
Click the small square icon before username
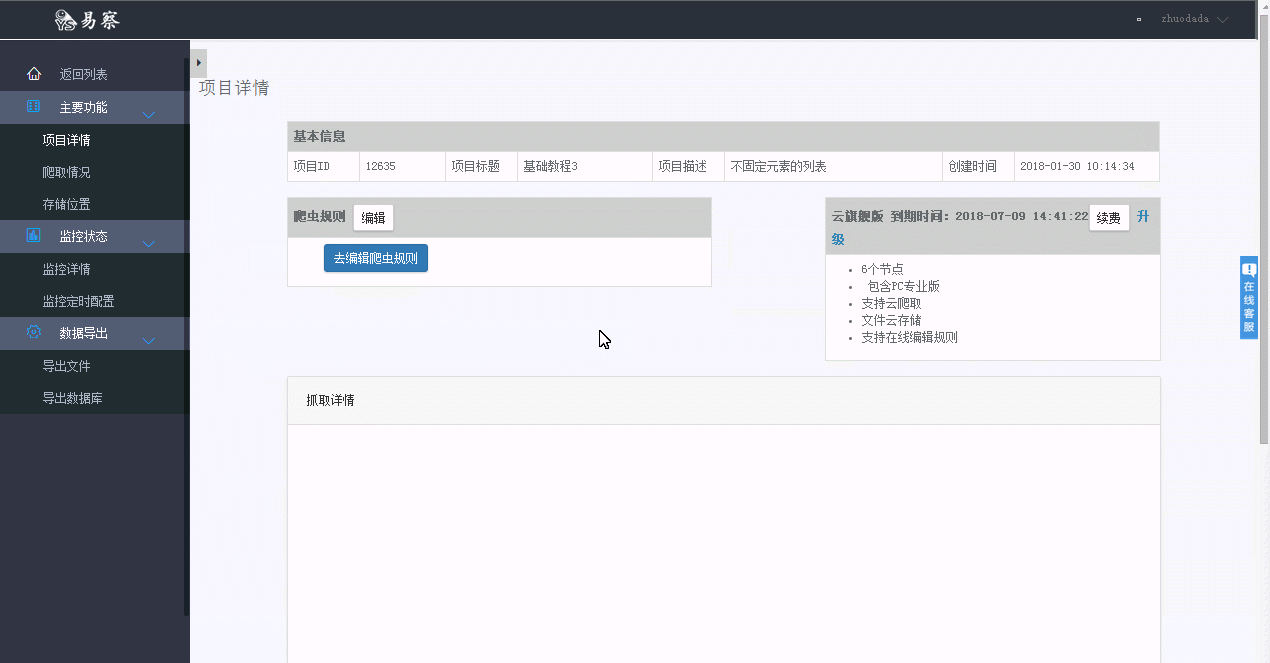tap(1139, 19)
